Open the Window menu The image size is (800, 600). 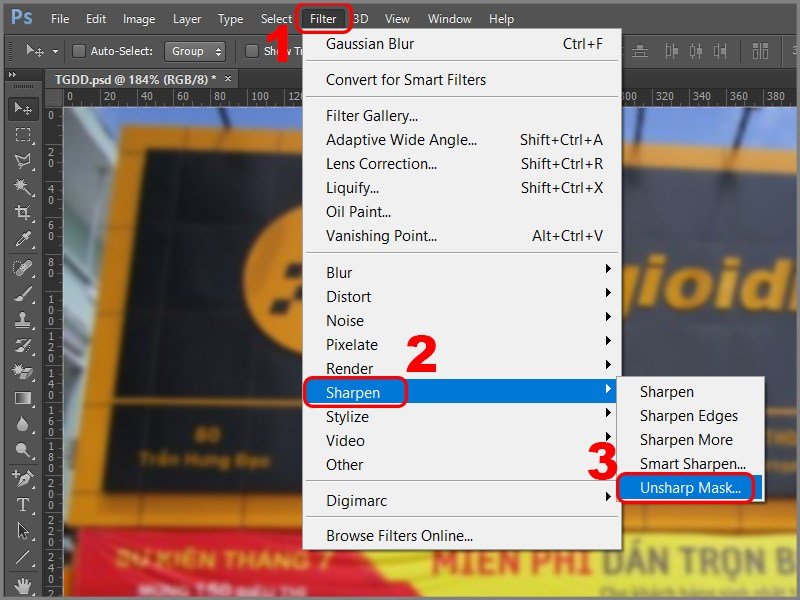coord(449,19)
